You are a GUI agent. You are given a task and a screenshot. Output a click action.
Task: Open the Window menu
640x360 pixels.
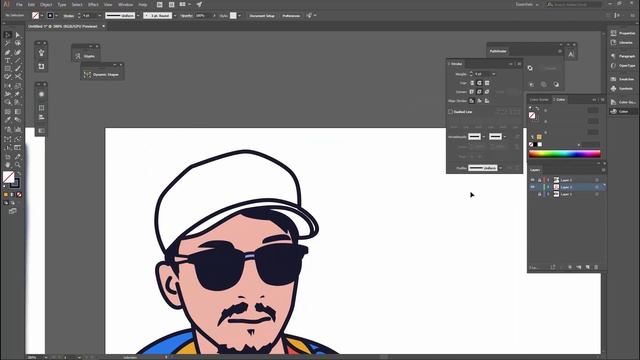(125, 4)
